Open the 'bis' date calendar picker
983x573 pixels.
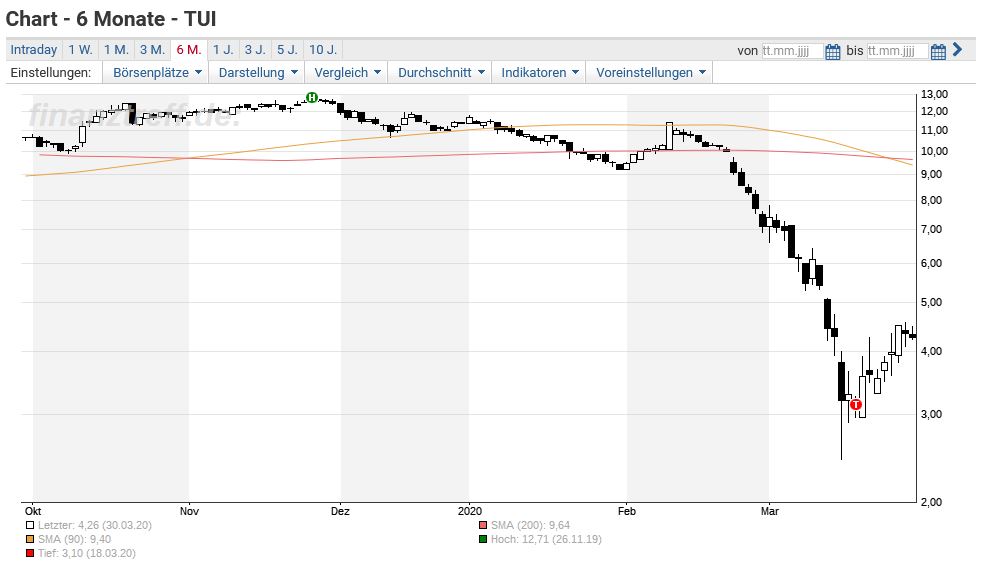click(938, 51)
